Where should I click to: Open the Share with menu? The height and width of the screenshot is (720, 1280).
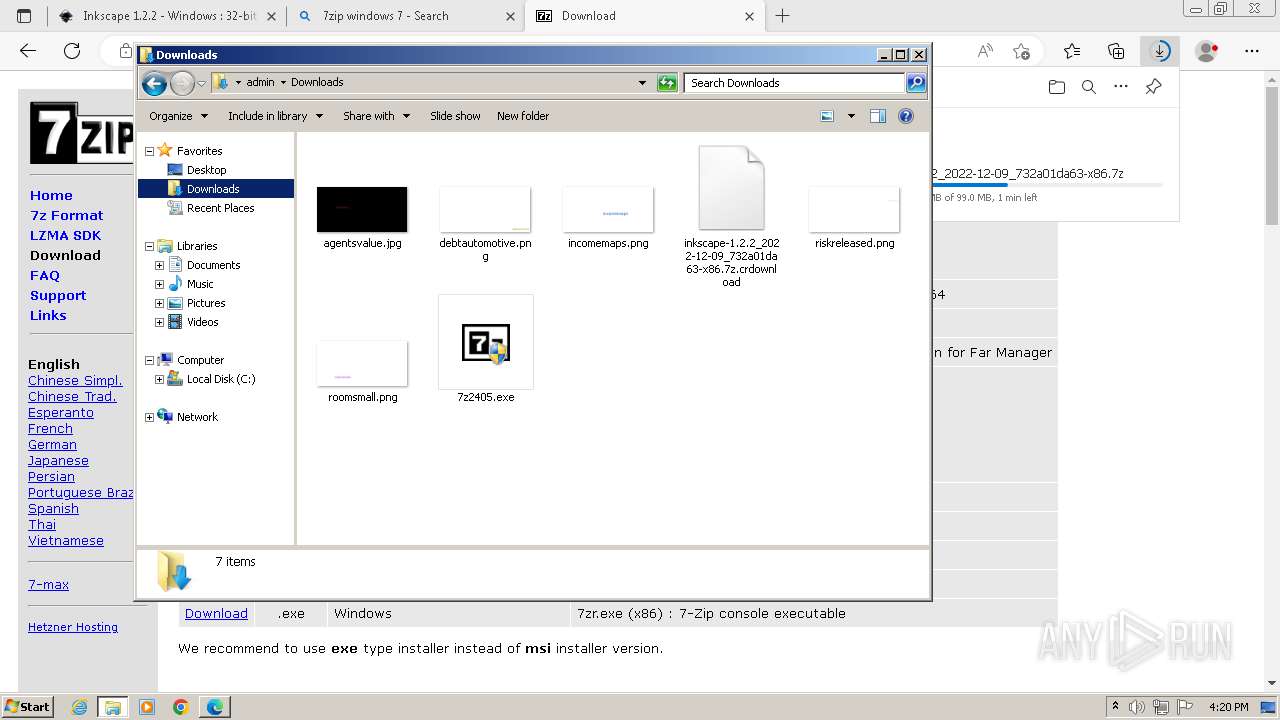click(376, 116)
